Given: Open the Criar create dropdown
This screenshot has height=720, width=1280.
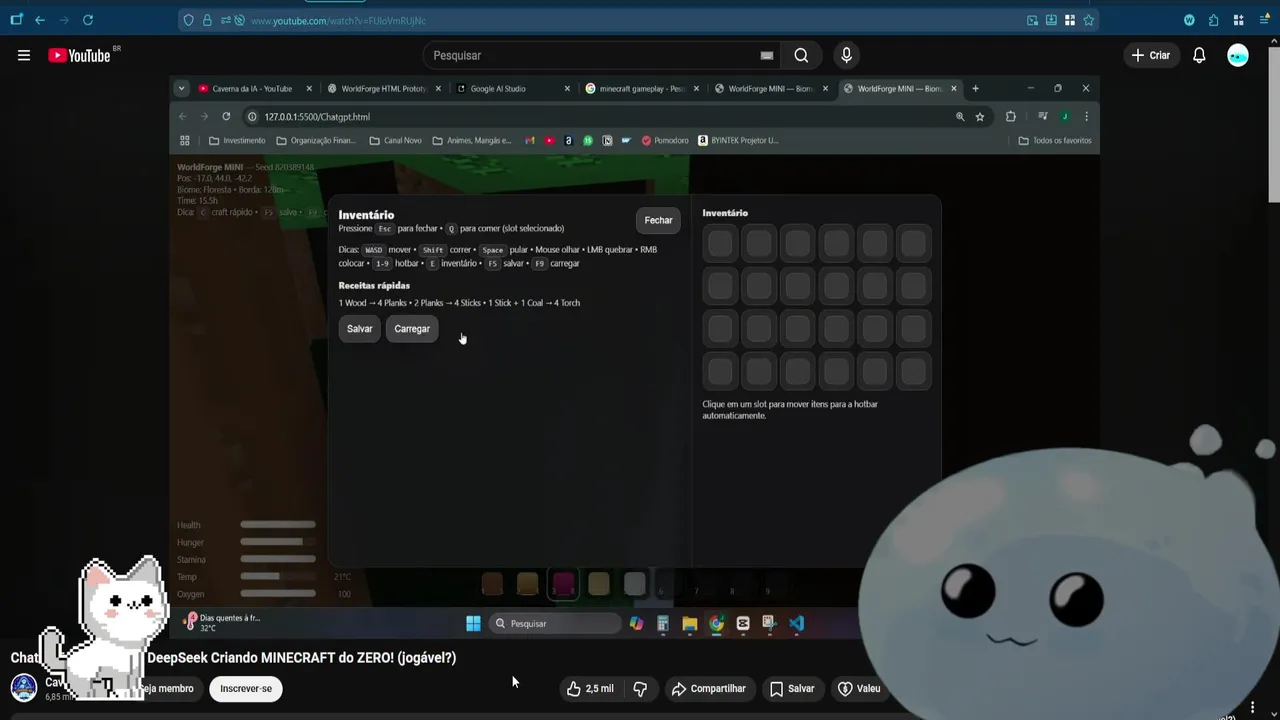Looking at the screenshot, I should click(1150, 56).
